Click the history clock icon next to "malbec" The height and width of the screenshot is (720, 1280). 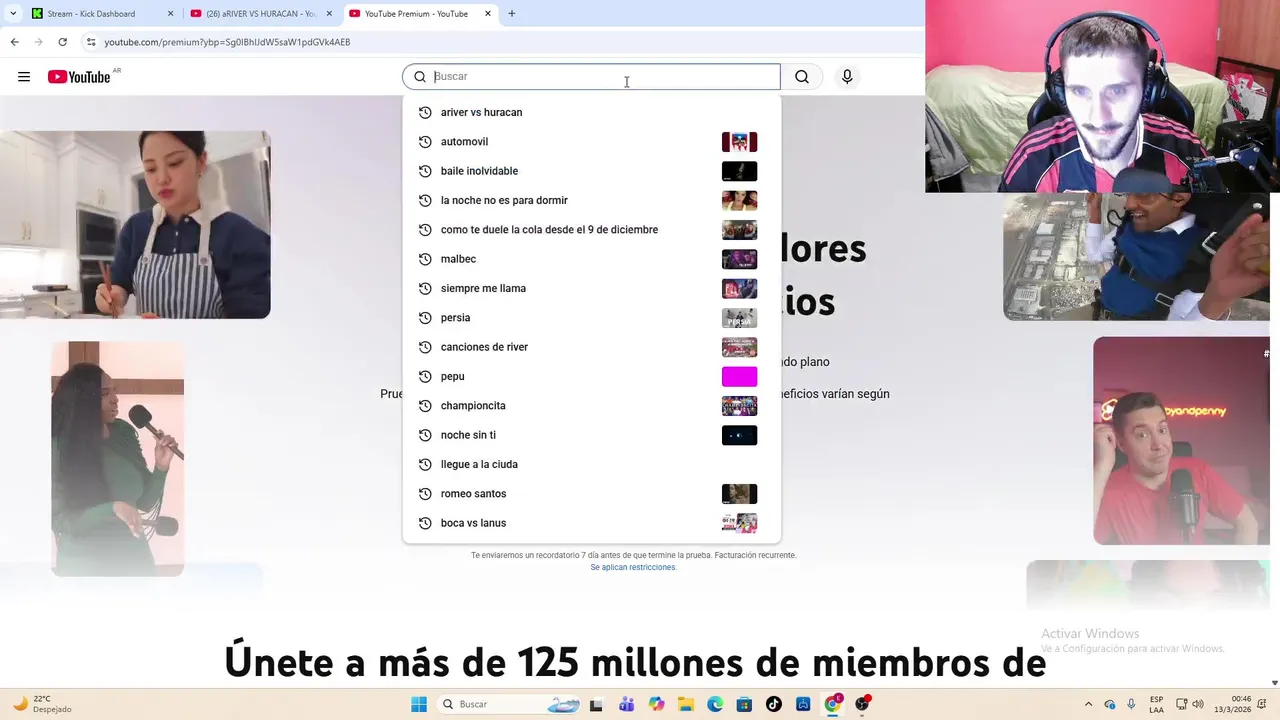tap(425, 259)
